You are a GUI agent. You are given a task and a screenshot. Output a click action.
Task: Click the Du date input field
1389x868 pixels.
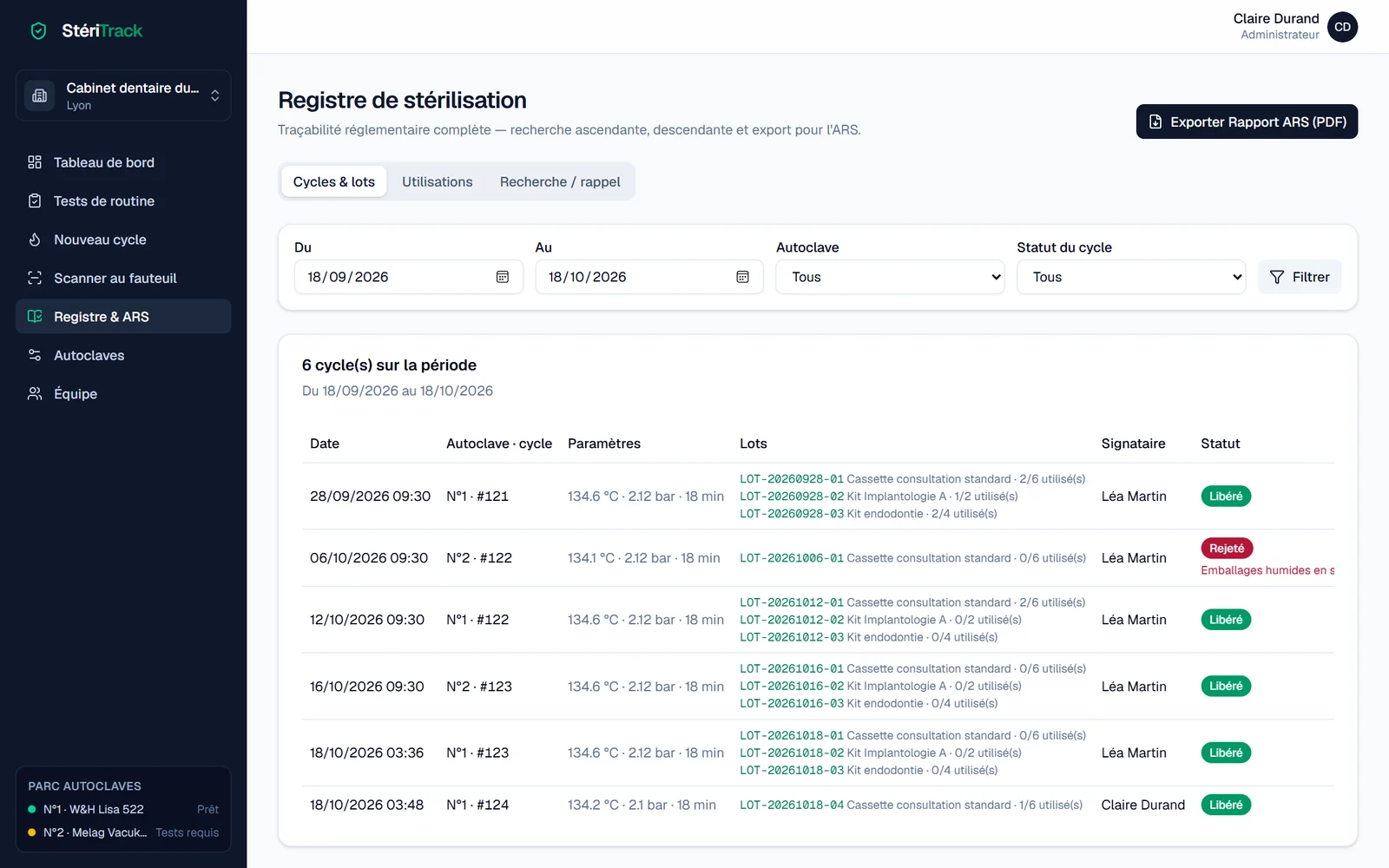click(409, 277)
